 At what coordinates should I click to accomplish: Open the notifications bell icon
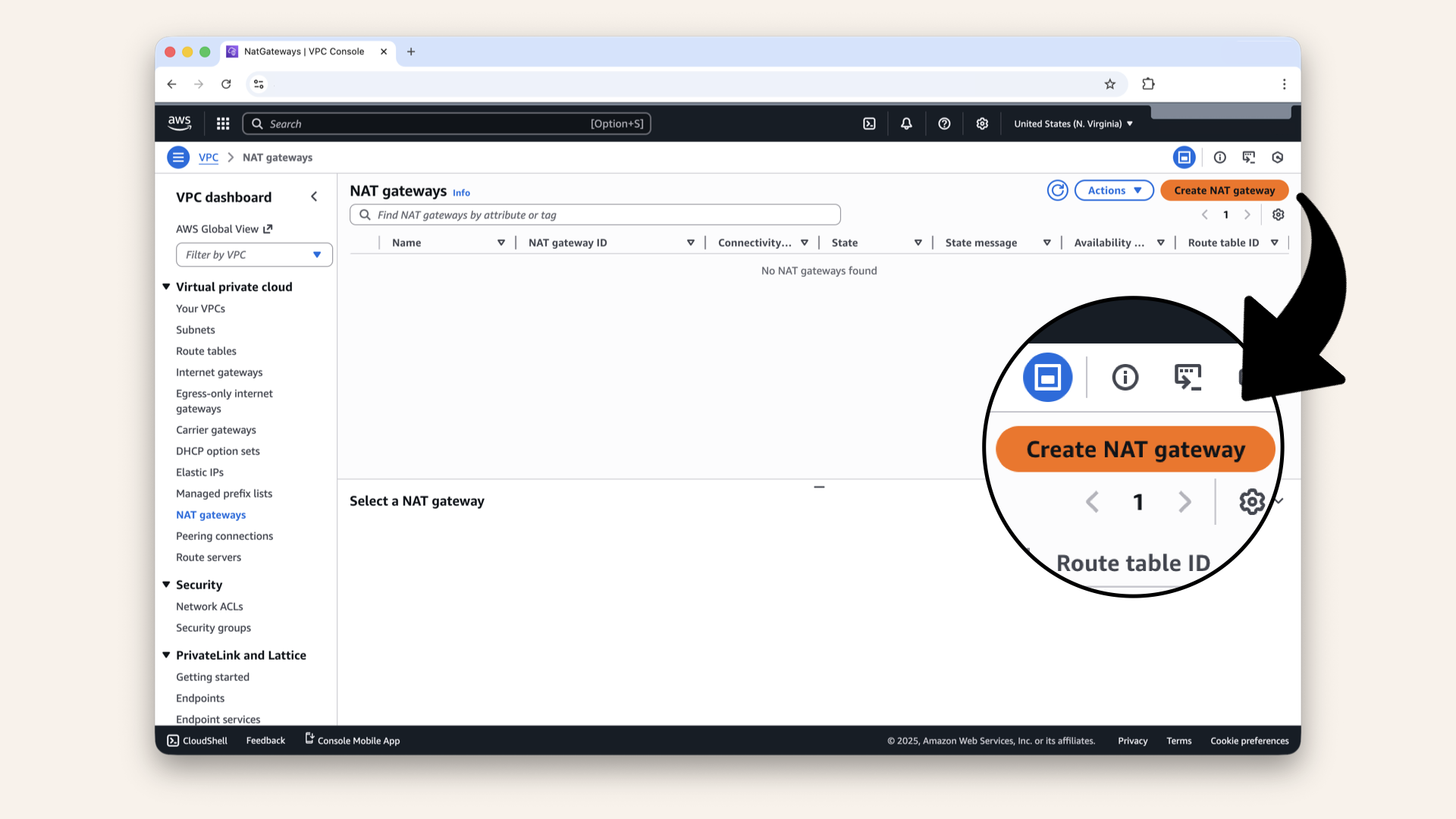[906, 123]
